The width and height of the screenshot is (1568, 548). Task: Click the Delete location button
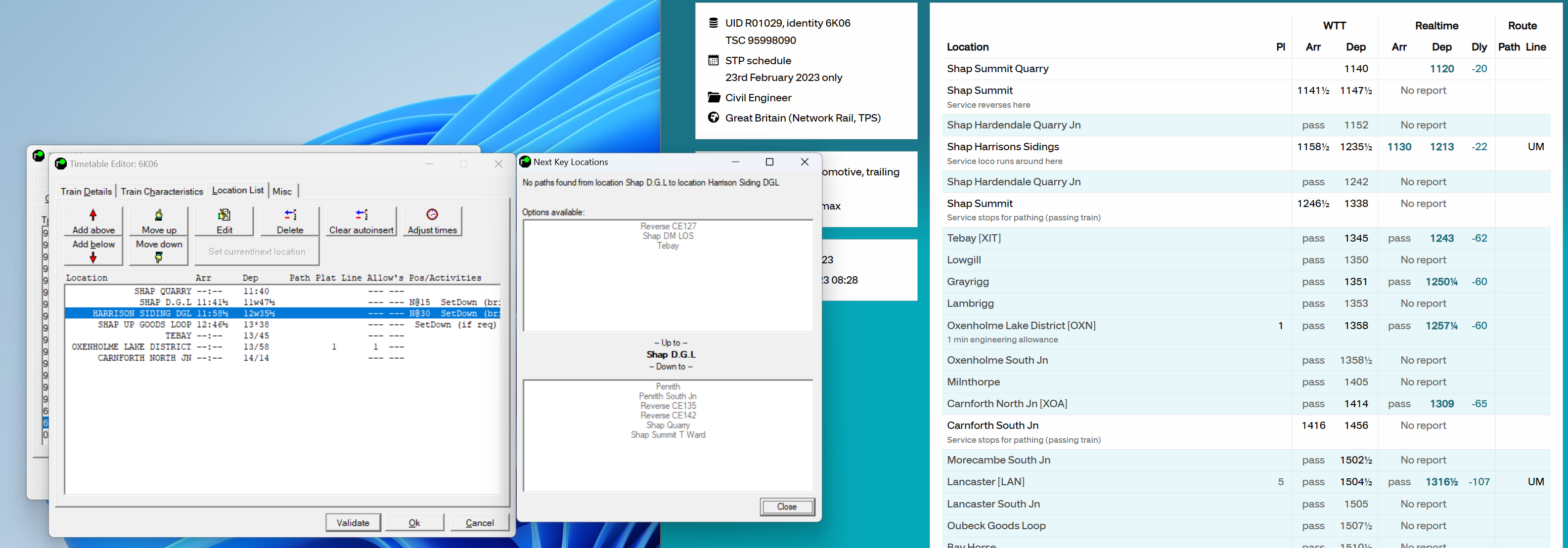click(x=290, y=221)
